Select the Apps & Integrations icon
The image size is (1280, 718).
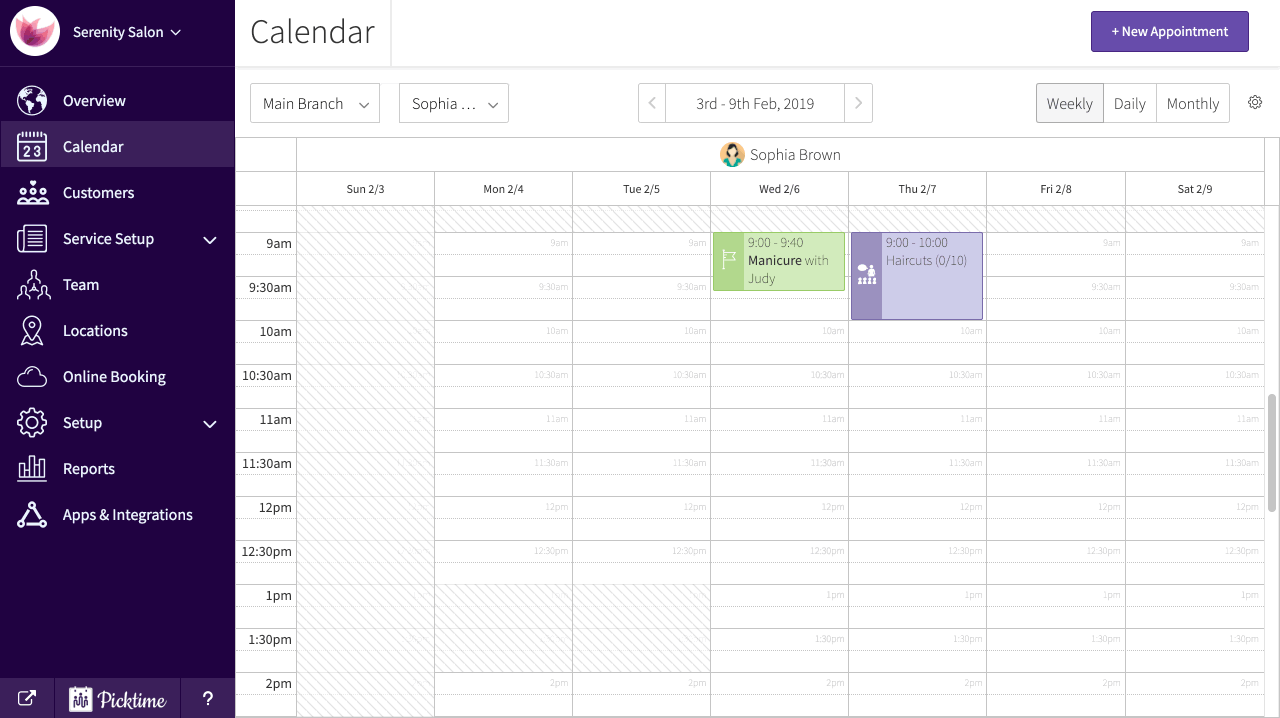point(33,514)
